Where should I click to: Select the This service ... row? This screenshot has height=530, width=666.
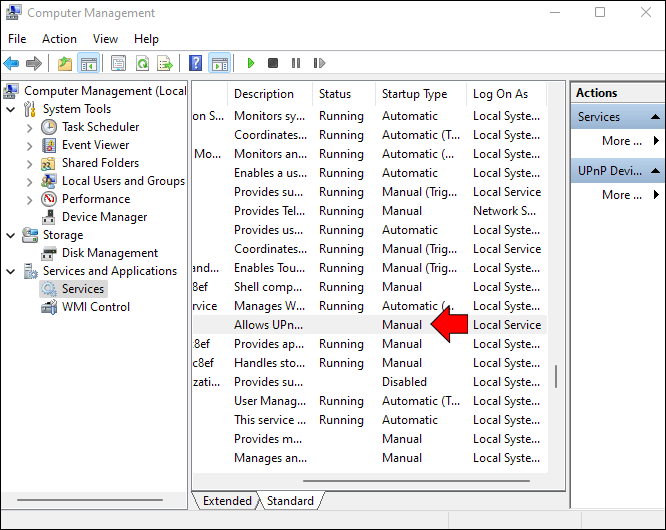pos(370,420)
